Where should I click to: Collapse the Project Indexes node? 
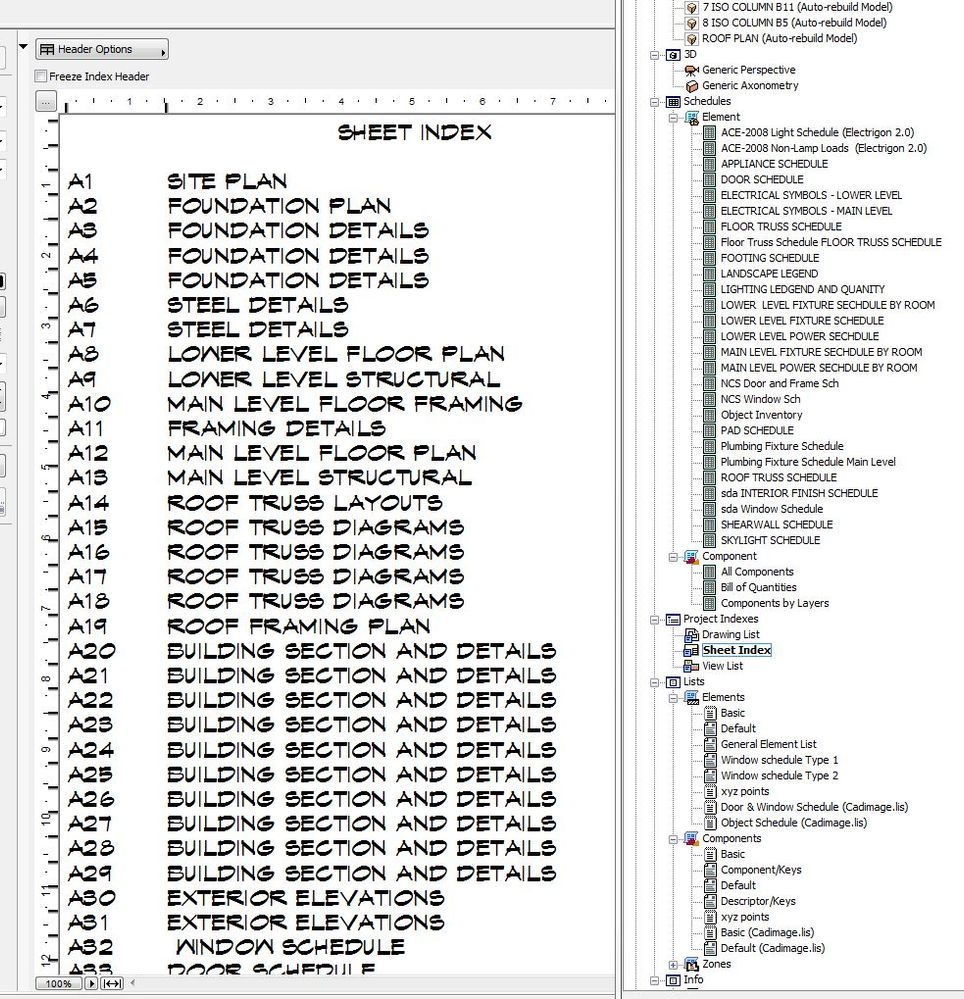[654, 619]
